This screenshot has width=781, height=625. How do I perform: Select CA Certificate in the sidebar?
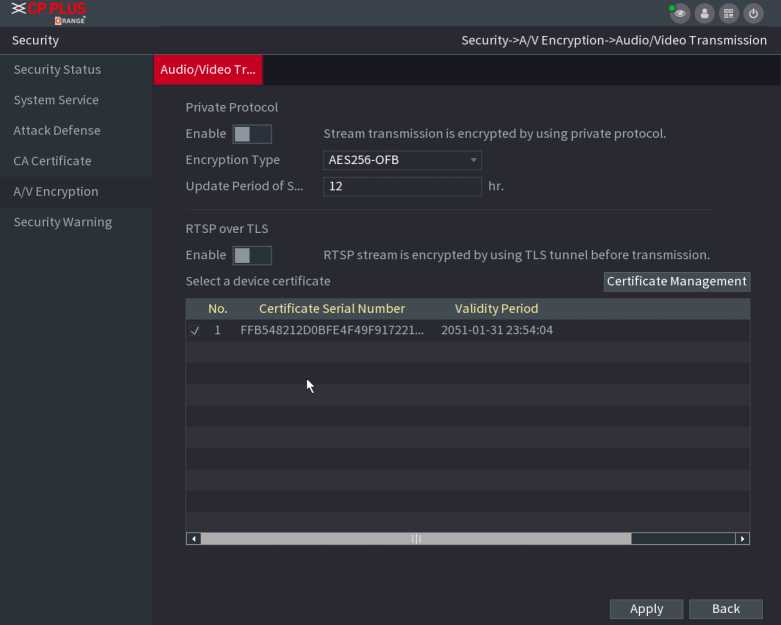pos(52,161)
